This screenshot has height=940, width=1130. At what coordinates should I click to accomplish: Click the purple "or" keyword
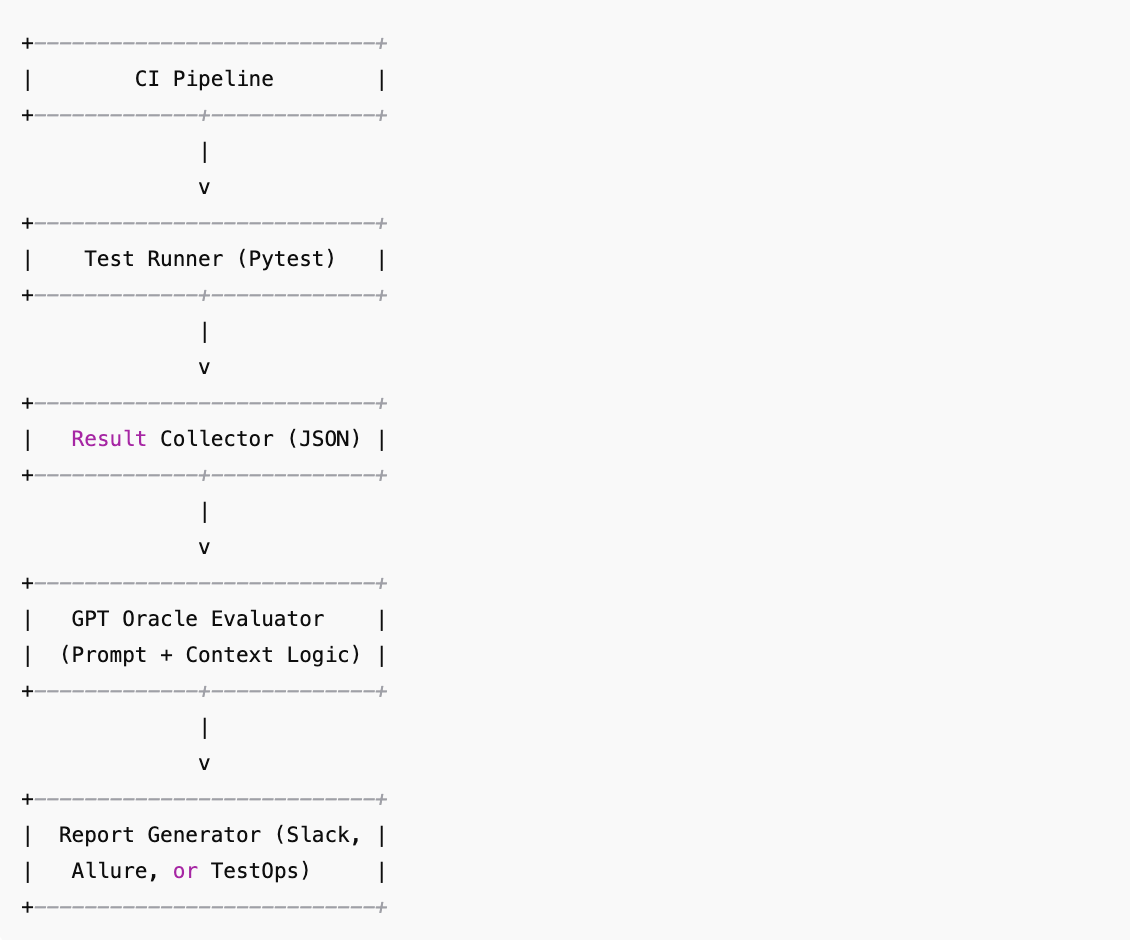pos(185,871)
